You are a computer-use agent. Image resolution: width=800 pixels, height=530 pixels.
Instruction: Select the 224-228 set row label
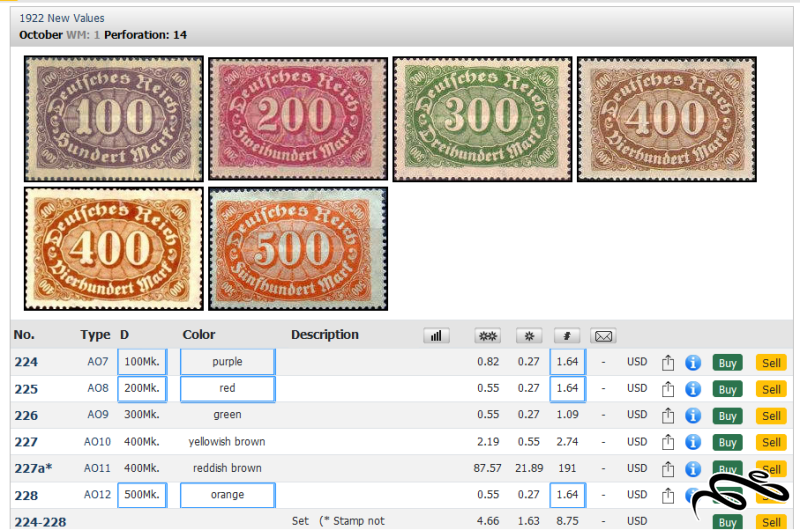(40, 522)
